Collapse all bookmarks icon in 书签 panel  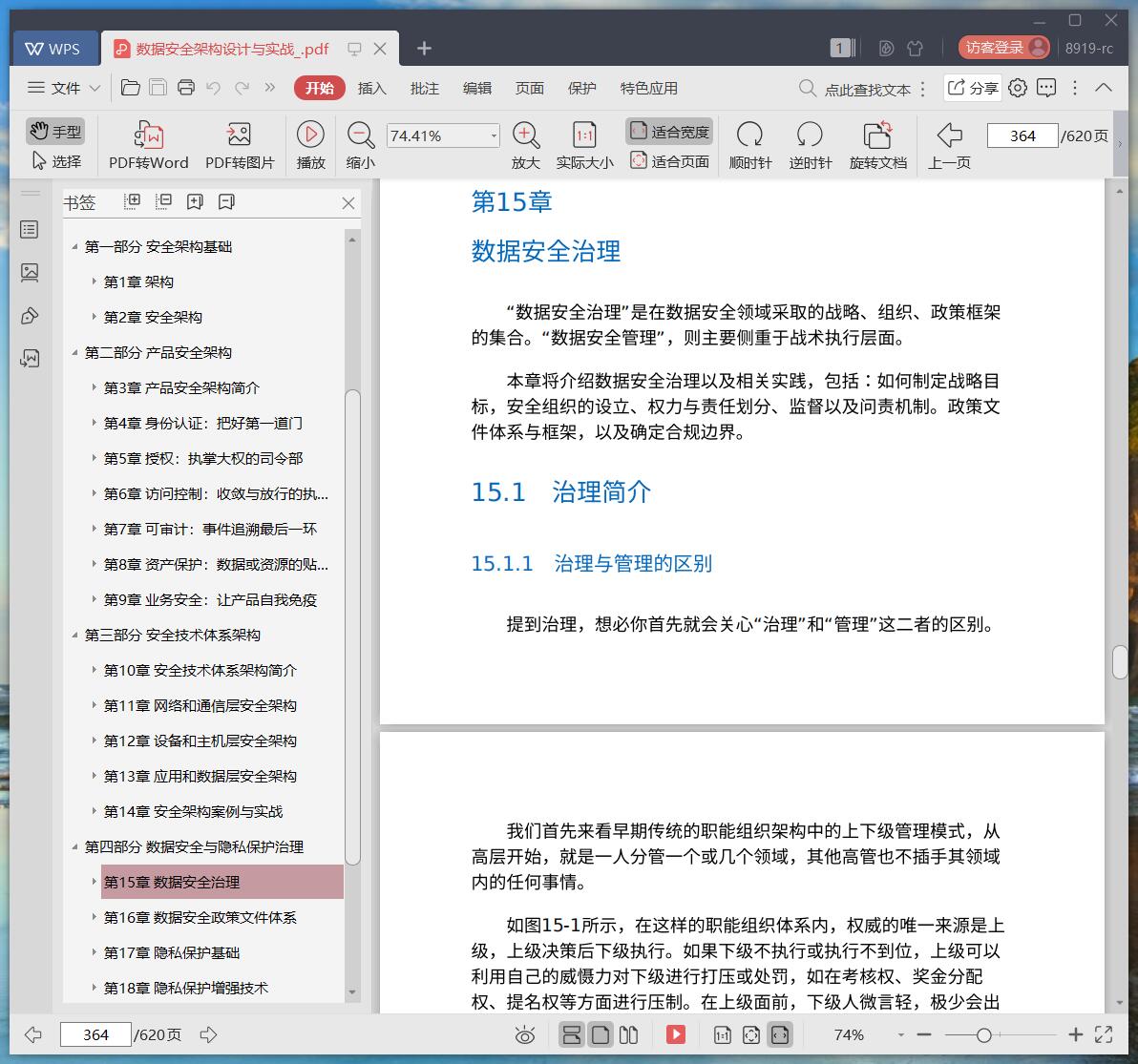[x=163, y=201]
